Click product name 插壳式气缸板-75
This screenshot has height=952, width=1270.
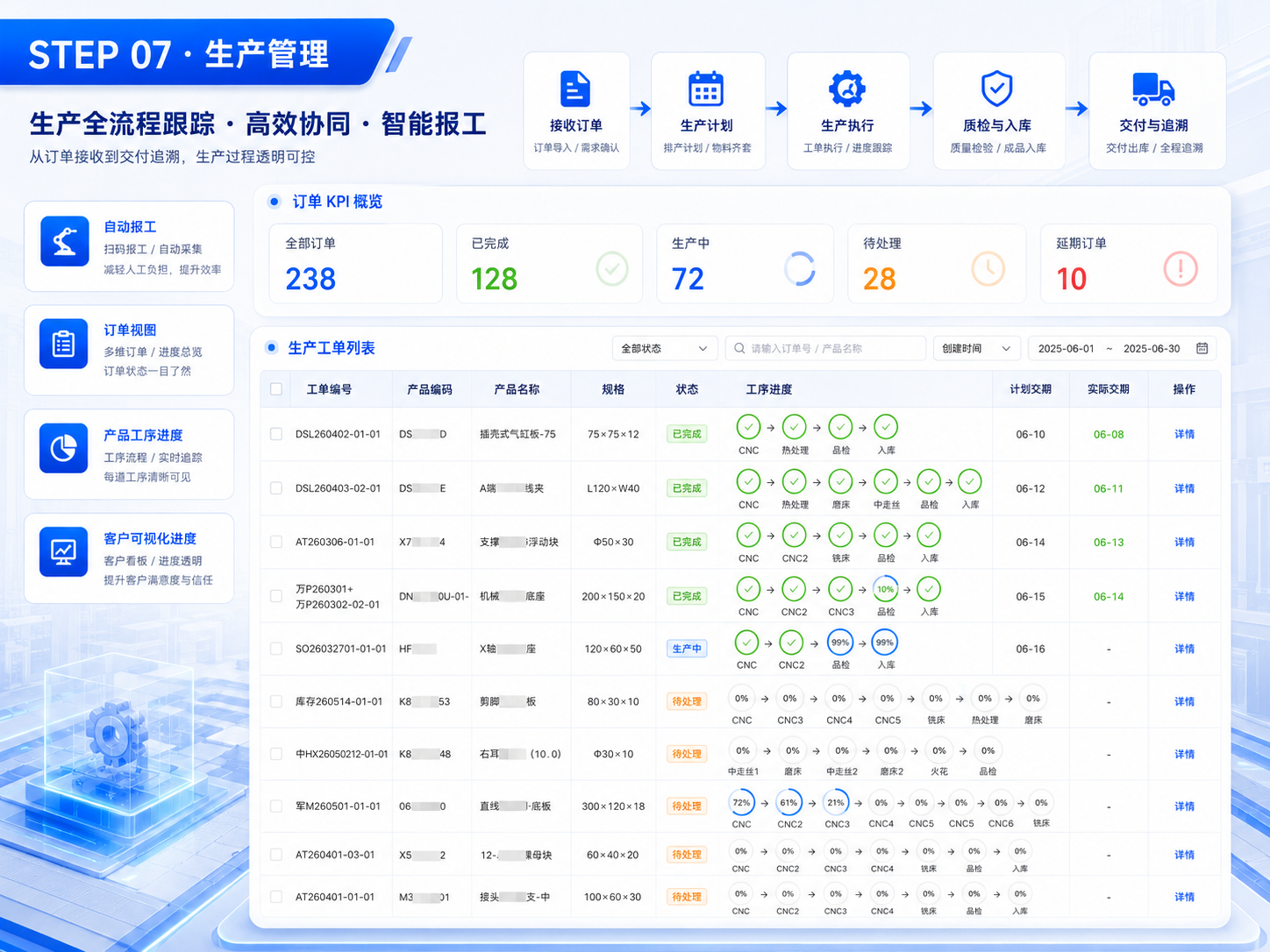click(x=517, y=434)
